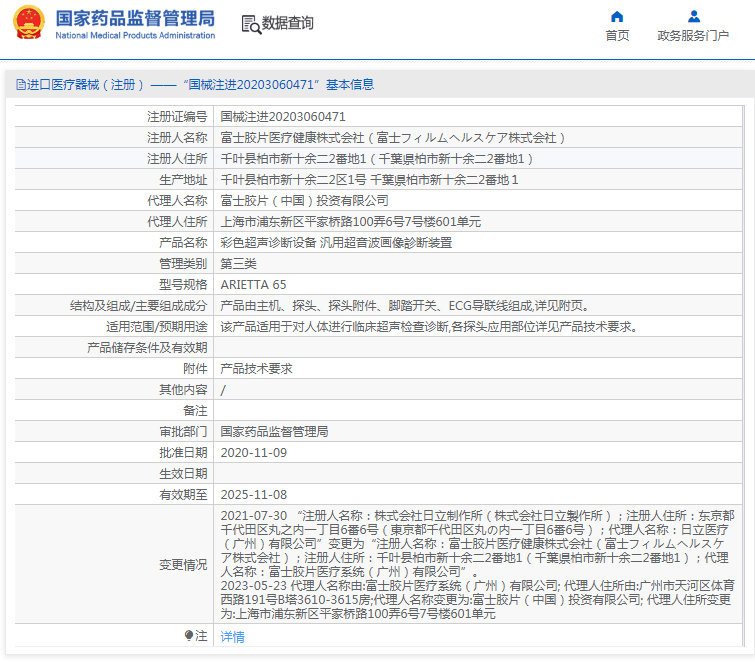Click the 代理人名称 label
Viewport: 755px width, 663px height.
tap(177, 201)
